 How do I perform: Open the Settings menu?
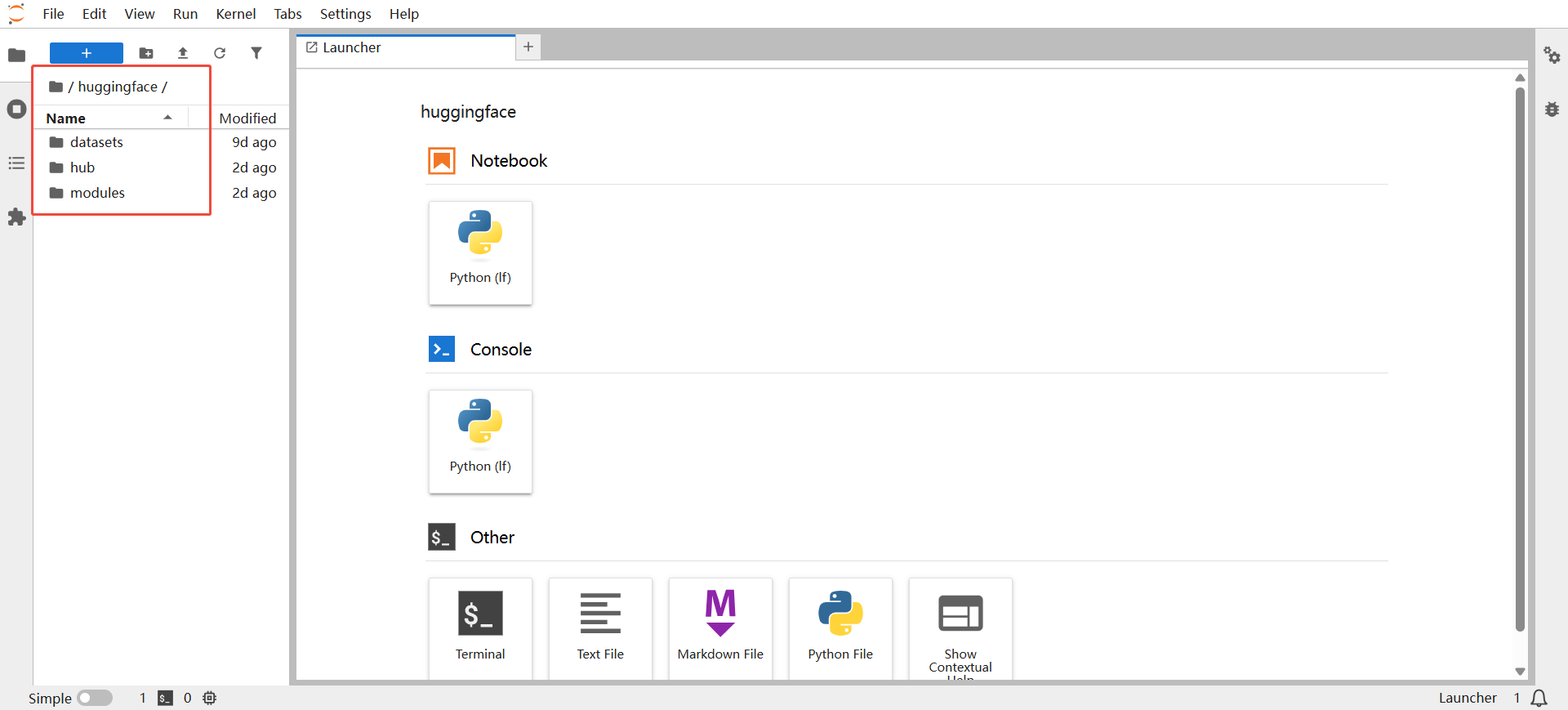(345, 14)
